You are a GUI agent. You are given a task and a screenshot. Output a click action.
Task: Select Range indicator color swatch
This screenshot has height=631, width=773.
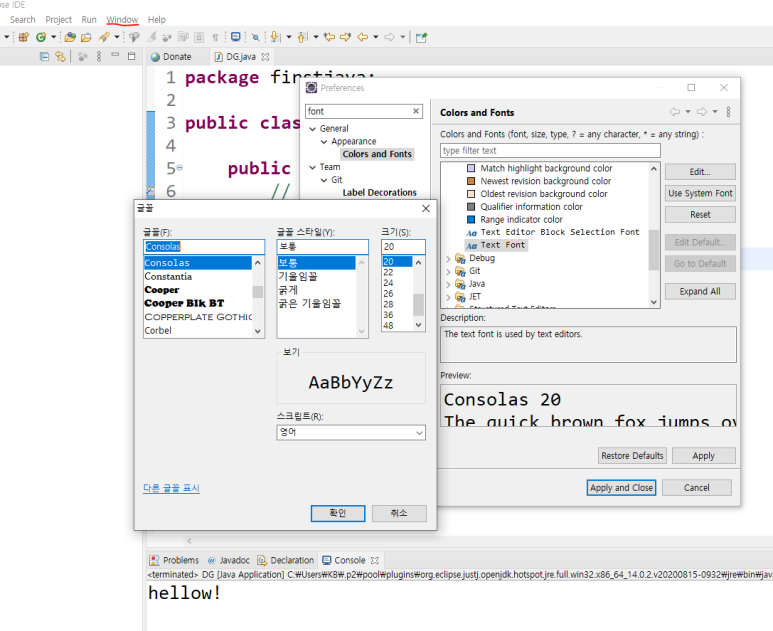(471, 220)
